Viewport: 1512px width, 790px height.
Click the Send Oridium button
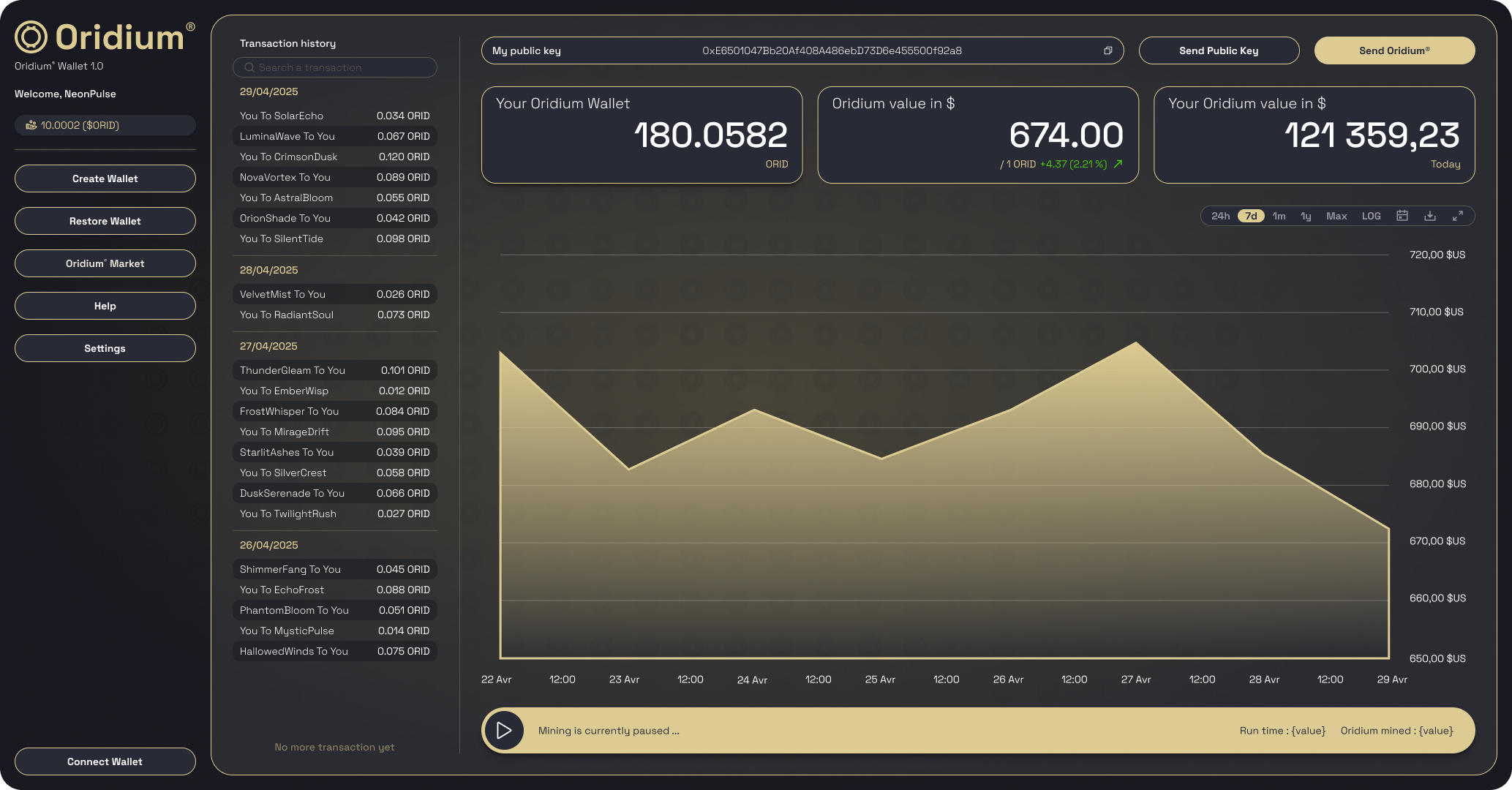(x=1394, y=50)
